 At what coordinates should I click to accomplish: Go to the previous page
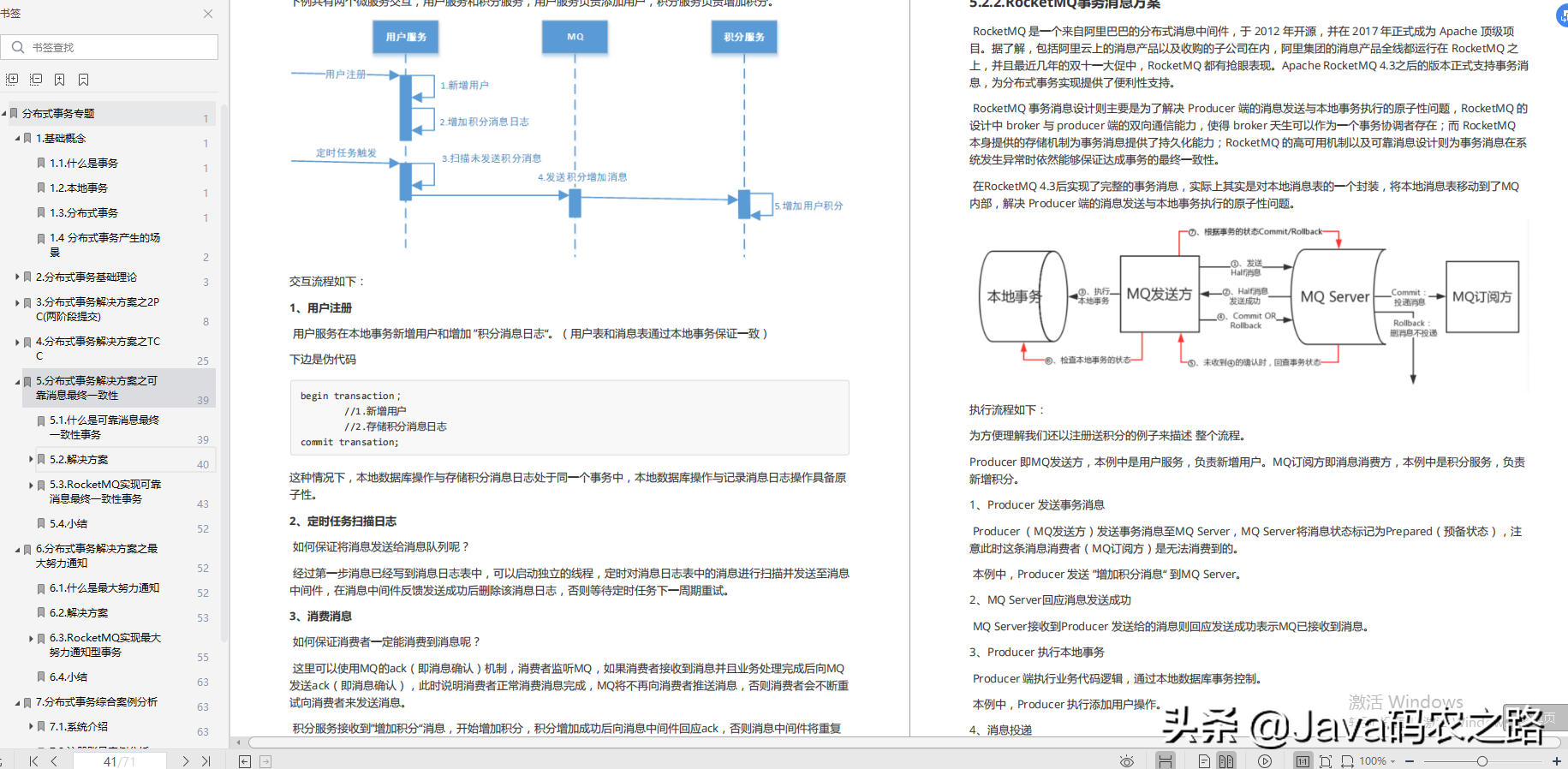[x=54, y=761]
